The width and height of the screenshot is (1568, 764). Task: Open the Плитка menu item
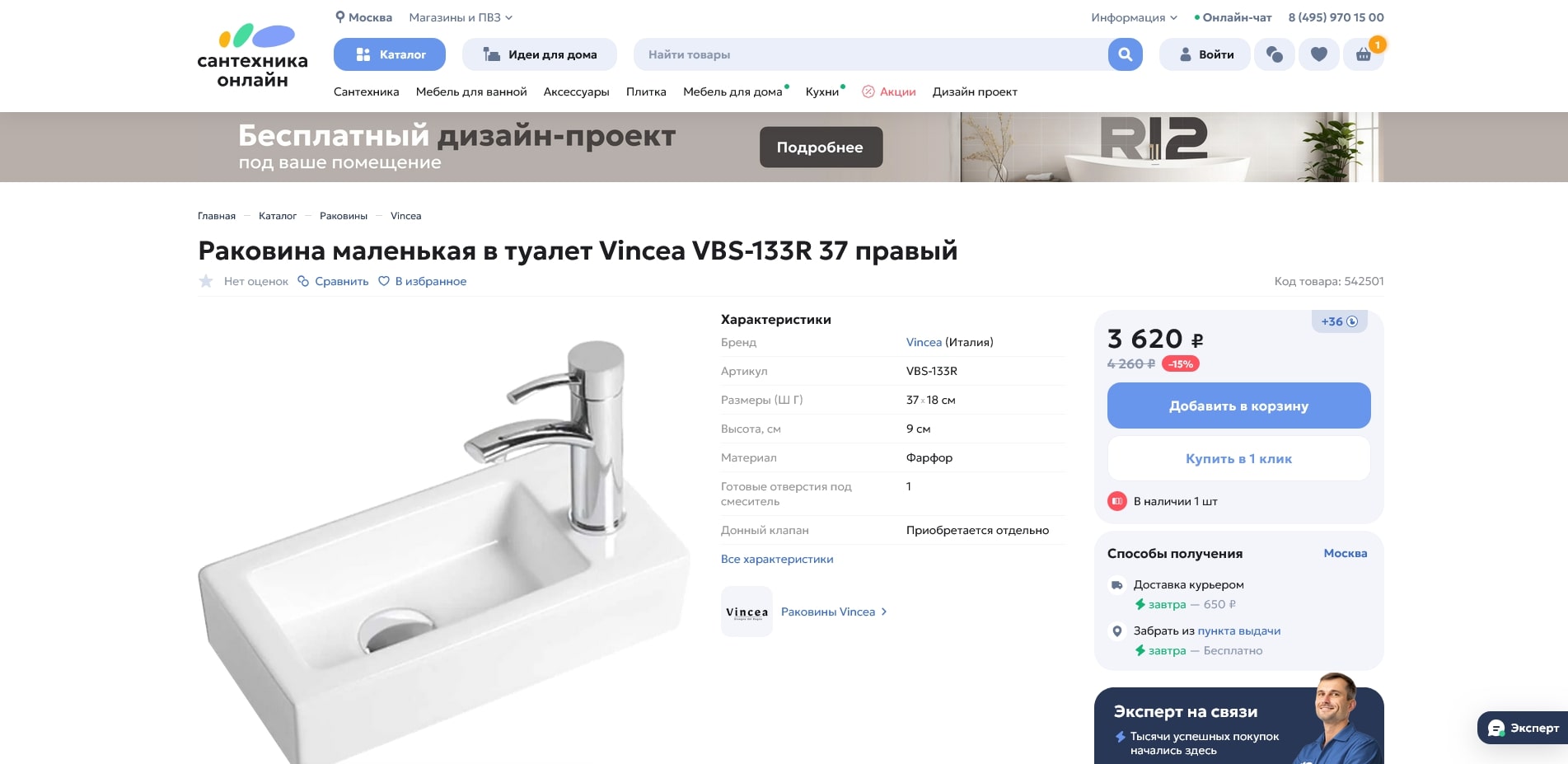click(646, 91)
